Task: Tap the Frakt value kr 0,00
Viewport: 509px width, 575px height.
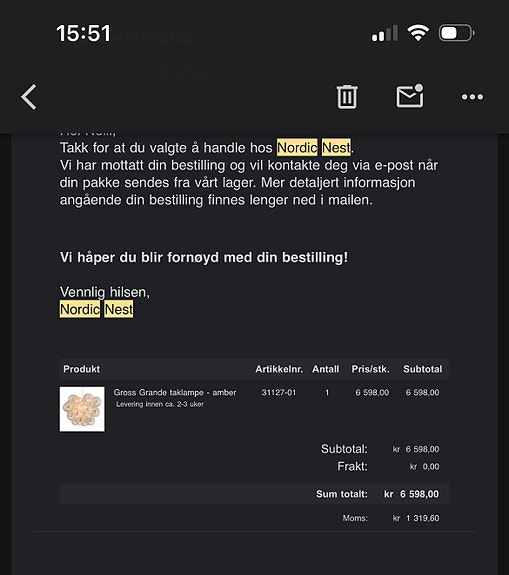Action: (x=424, y=466)
